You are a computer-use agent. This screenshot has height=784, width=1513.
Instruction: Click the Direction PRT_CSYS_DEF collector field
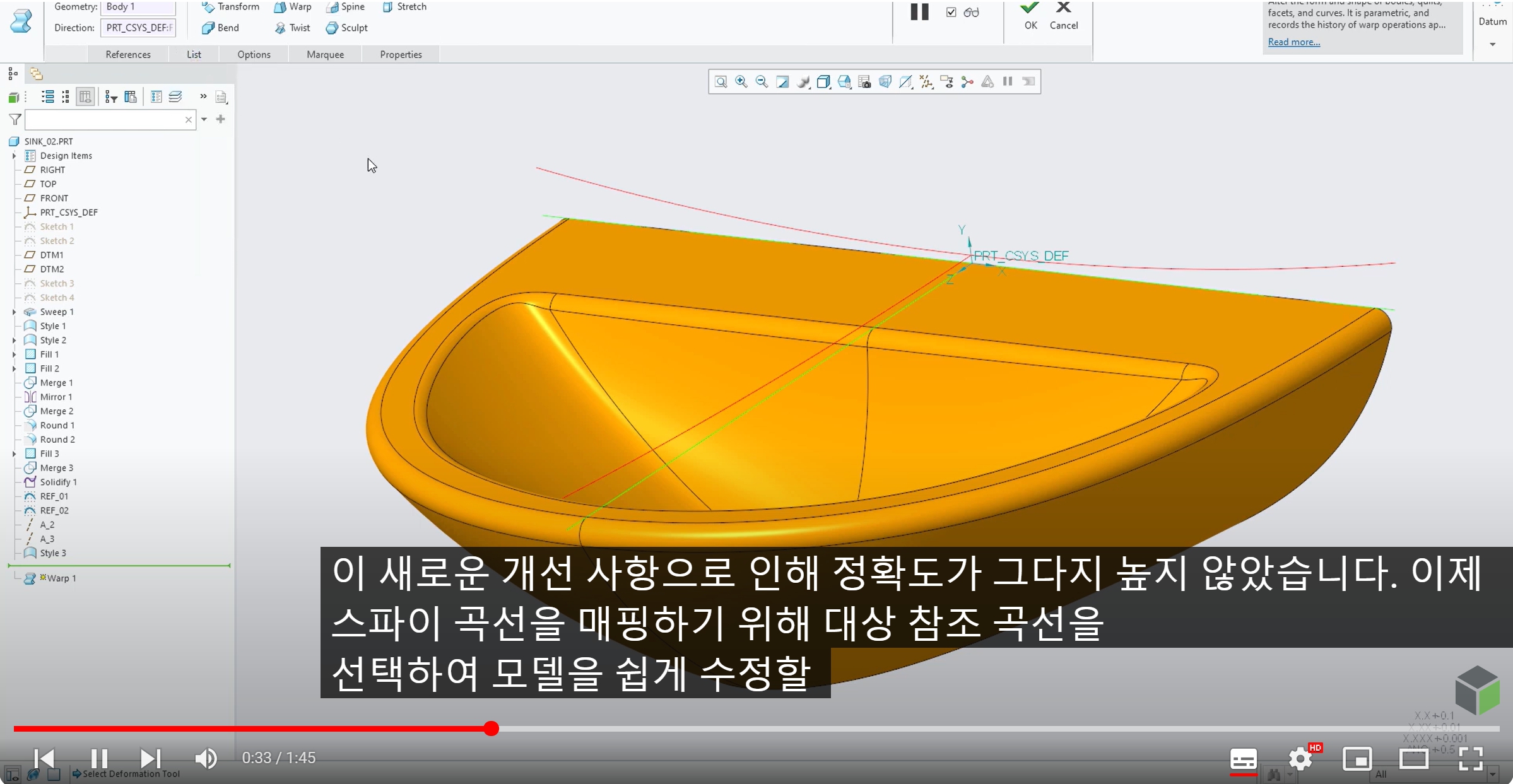click(138, 28)
